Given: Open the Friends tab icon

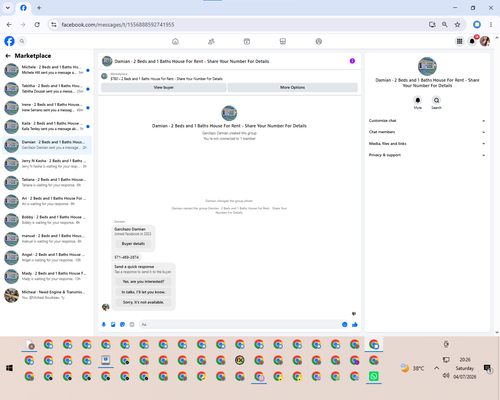Looking at the screenshot, I should 211,41.
